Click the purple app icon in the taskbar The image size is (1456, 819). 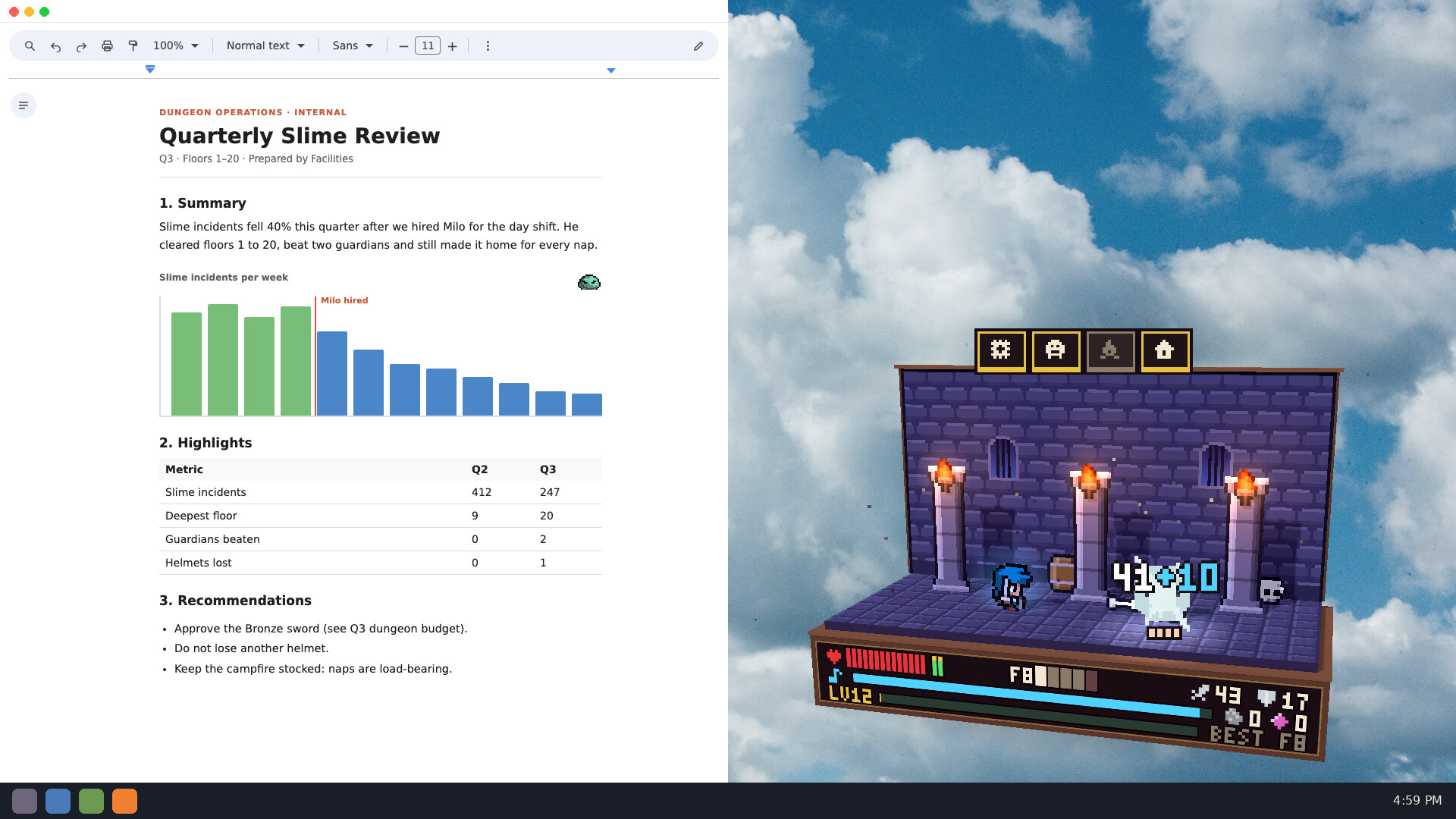pyautogui.click(x=24, y=801)
